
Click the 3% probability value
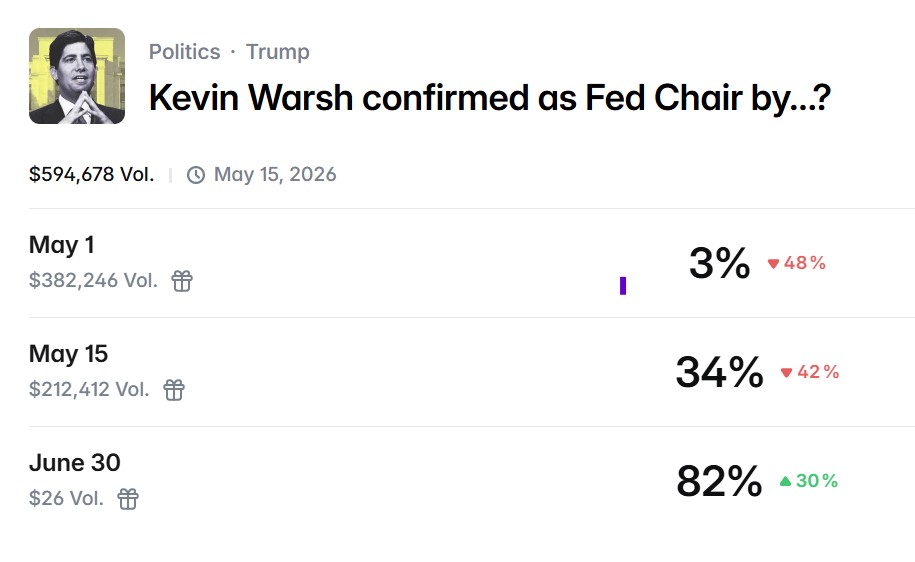point(719,264)
